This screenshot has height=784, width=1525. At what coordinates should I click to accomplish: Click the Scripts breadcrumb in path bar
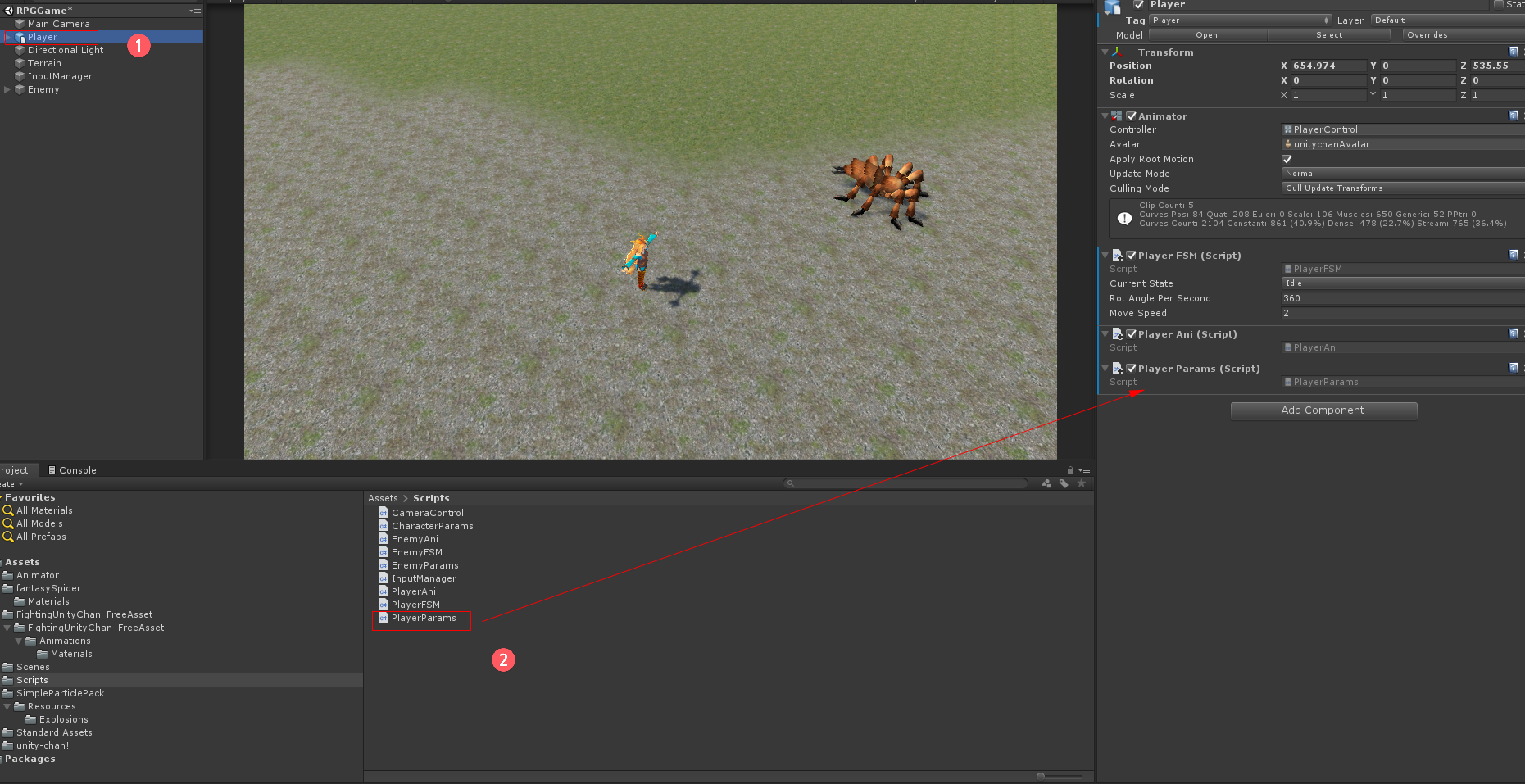click(431, 498)
